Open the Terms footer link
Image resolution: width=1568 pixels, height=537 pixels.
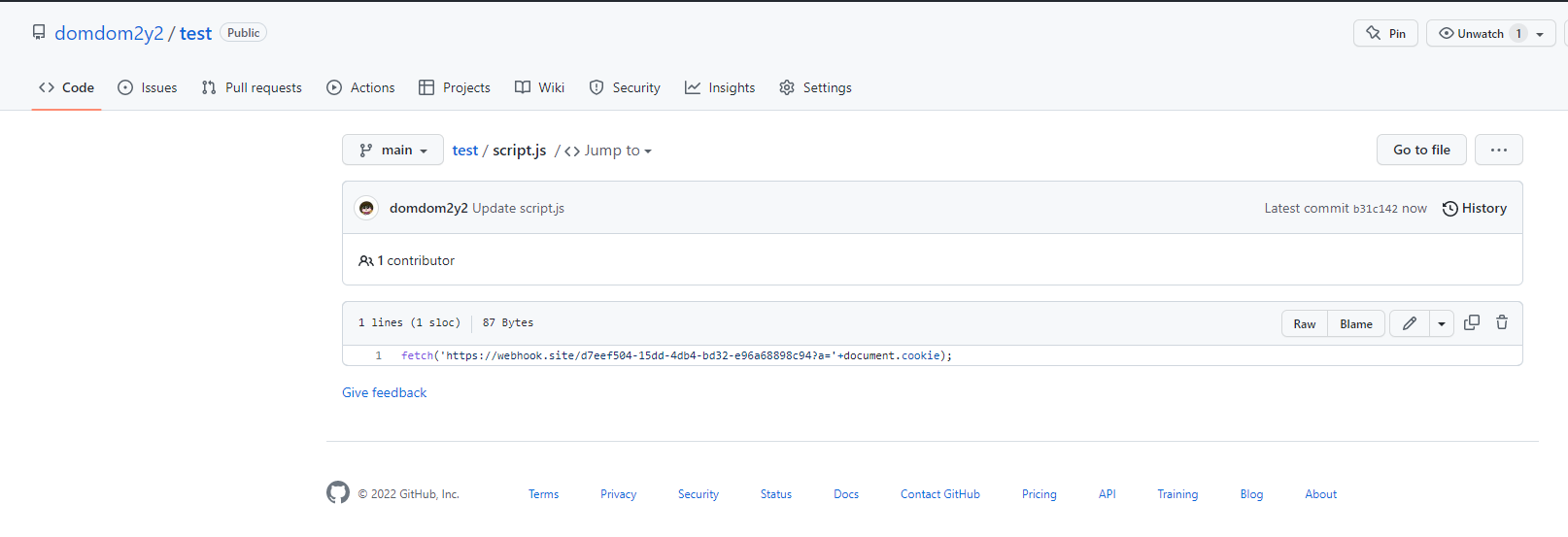543,494
